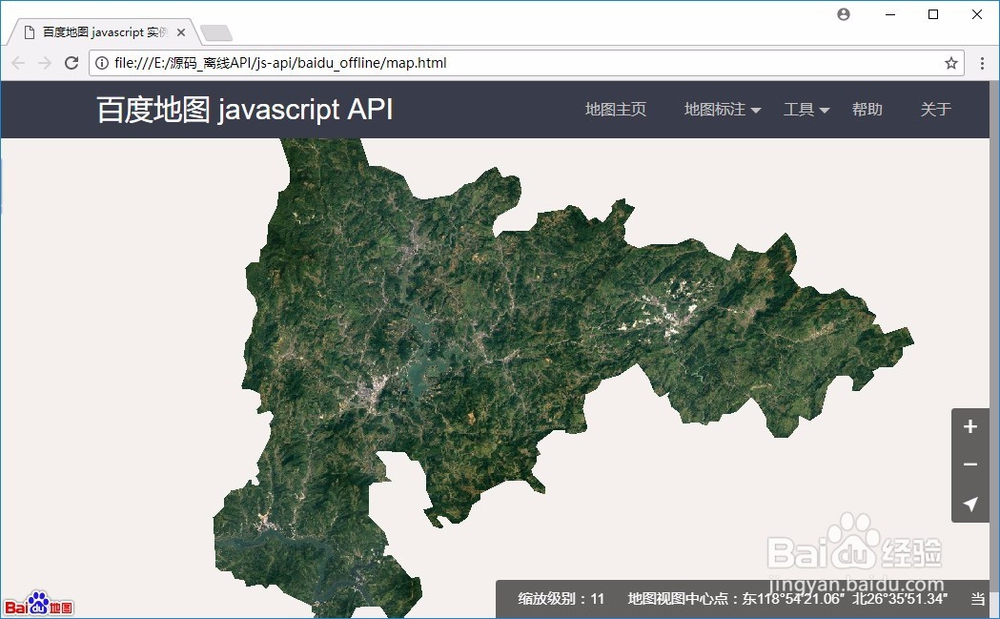Bookmark page with the star icon
Viewport: 1000px width, 619px height.
click(x=951, y=62)
